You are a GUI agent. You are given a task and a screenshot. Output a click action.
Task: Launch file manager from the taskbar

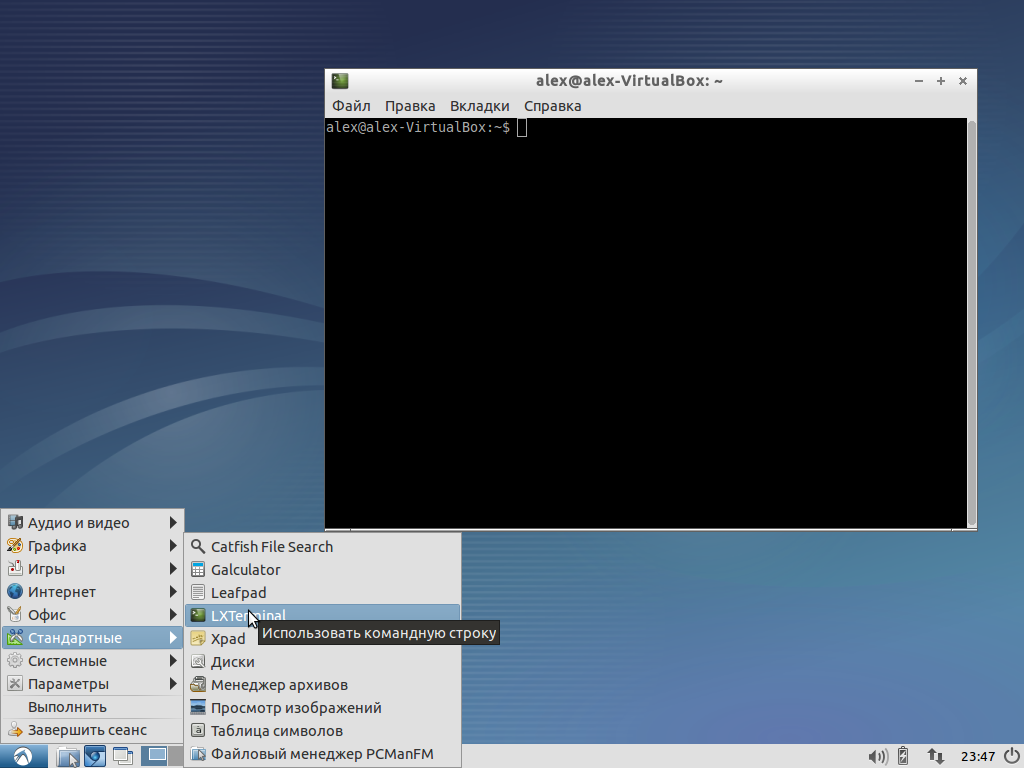[68, 756]
